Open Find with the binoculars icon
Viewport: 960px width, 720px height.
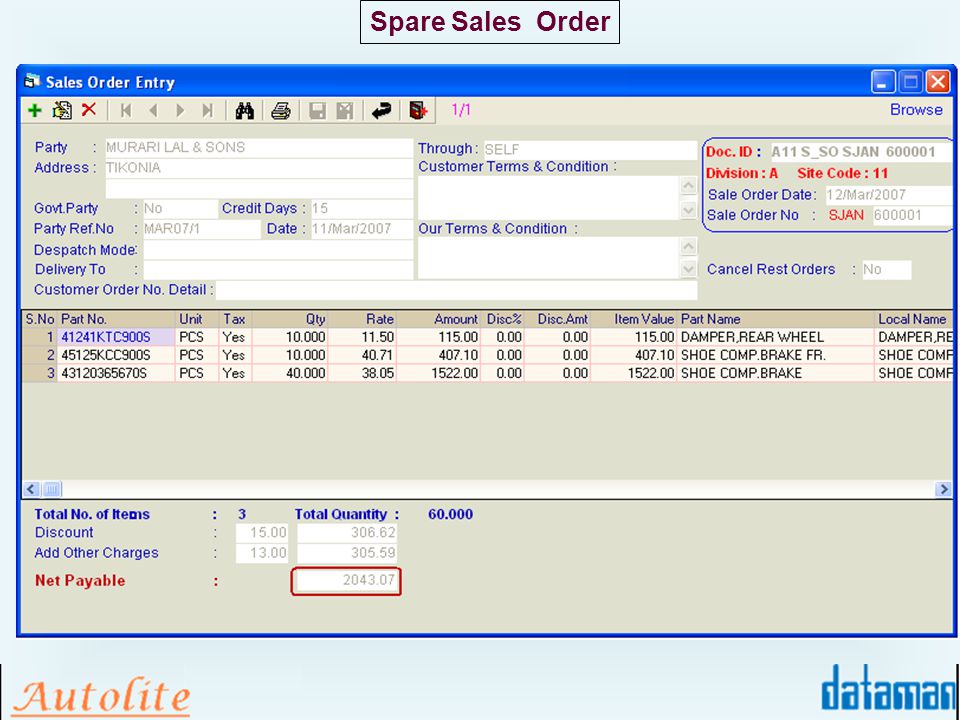pyautogui.click(x=244, y=111)
